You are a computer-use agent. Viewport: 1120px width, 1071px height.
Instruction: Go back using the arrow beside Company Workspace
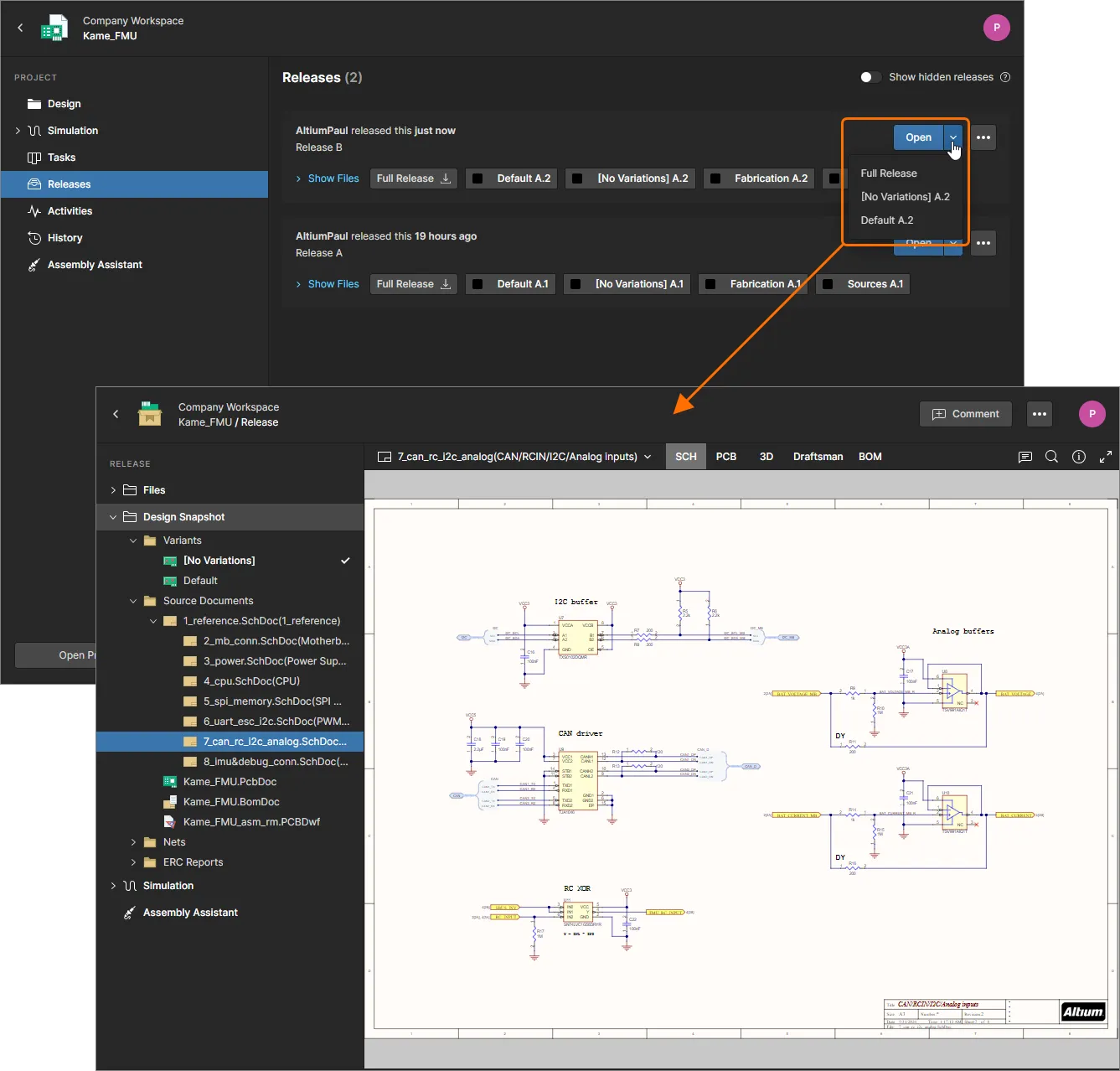tap(21, 28)
